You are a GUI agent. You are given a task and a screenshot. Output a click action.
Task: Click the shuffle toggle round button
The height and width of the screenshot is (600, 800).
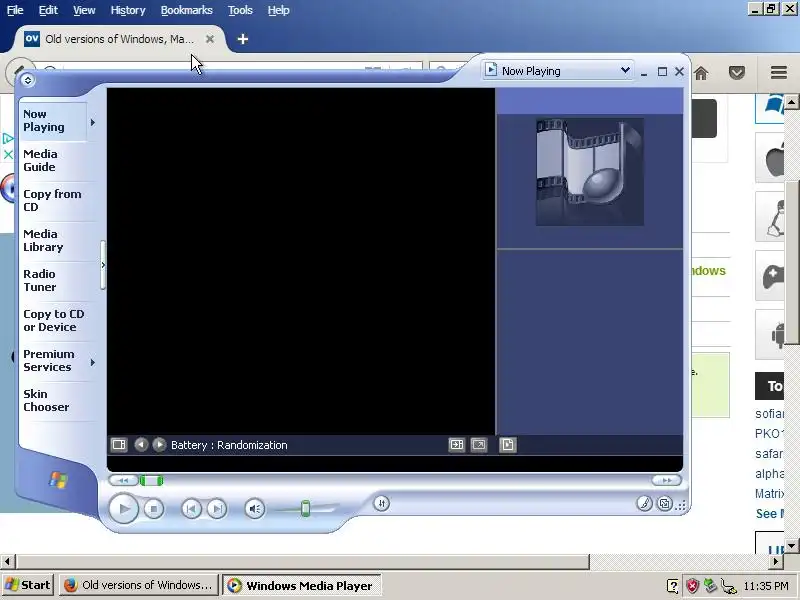point(382,504)
